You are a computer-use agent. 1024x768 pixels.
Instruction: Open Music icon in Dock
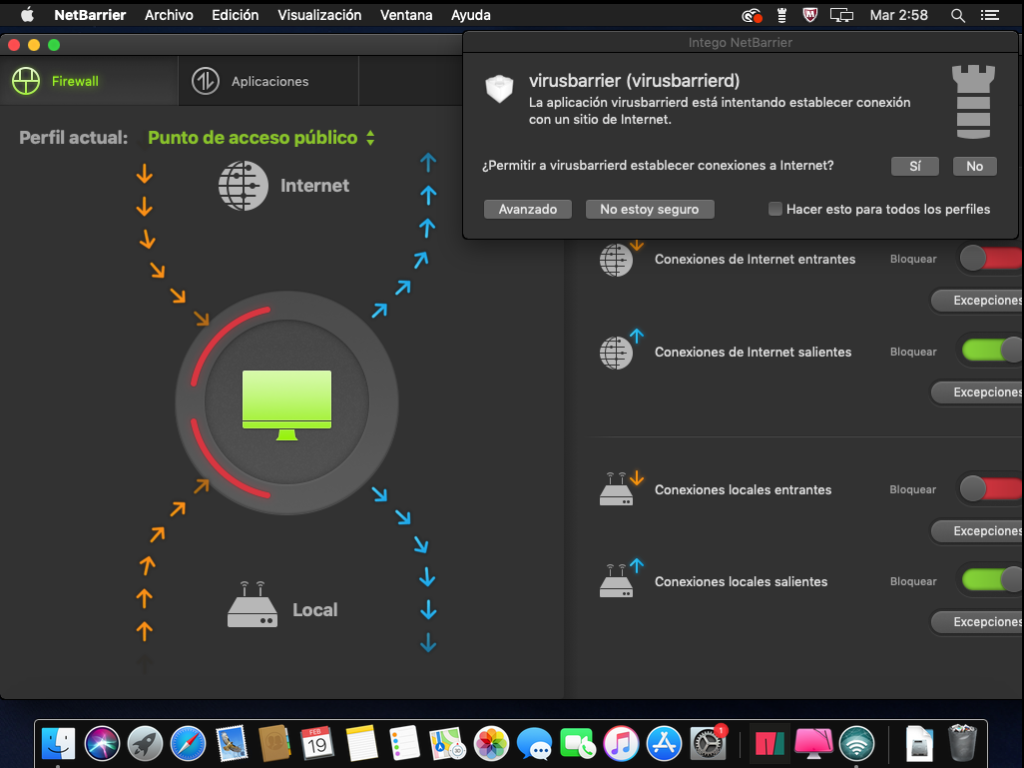620,743
